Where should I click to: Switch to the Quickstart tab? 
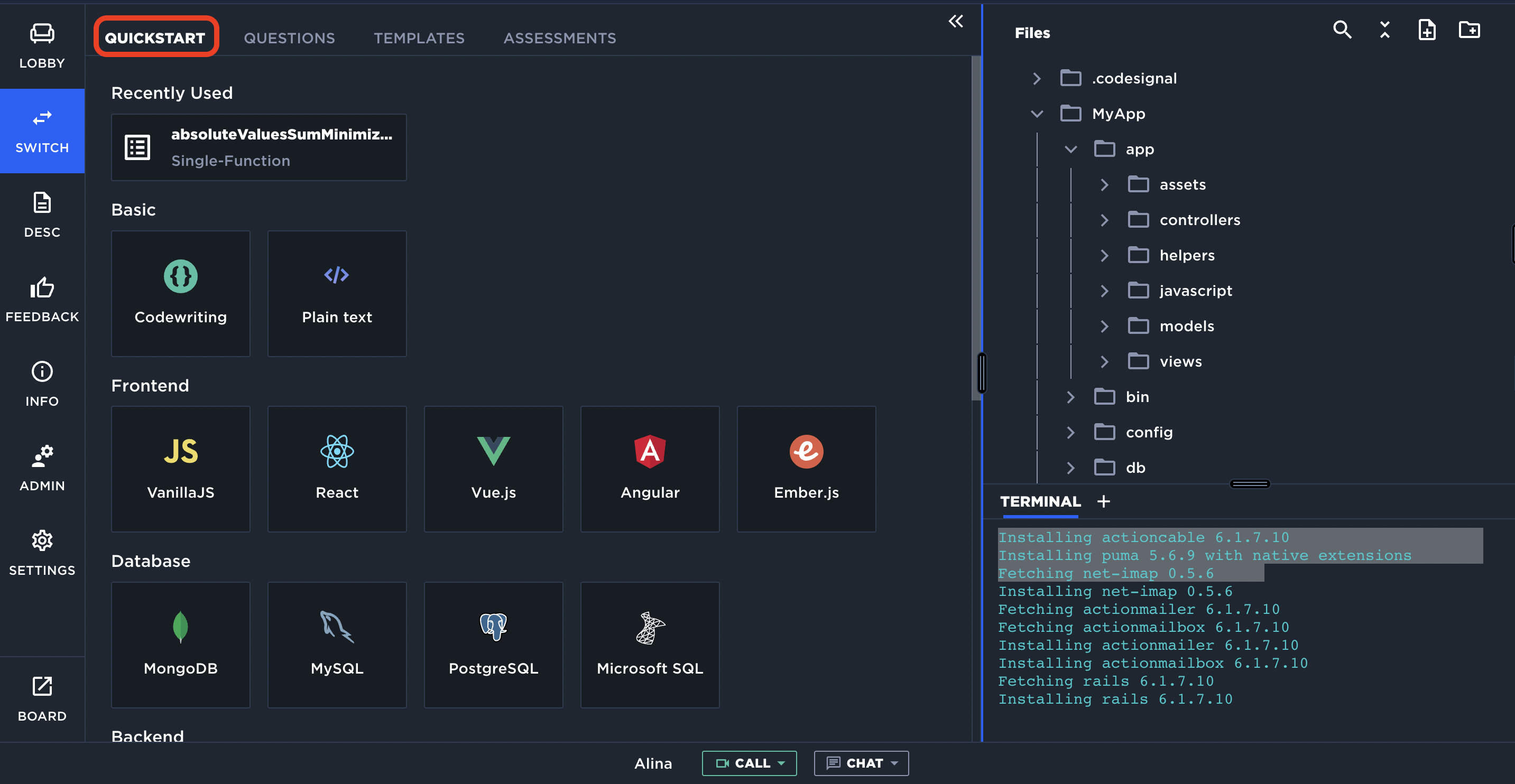click(155, 38)
